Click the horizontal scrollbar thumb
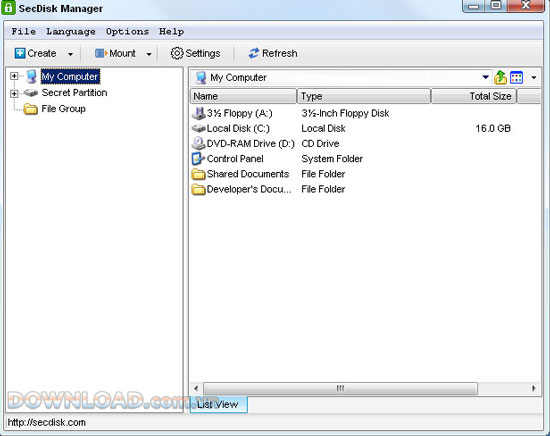Viewport: 550px width, 436px height. point(340,388)
